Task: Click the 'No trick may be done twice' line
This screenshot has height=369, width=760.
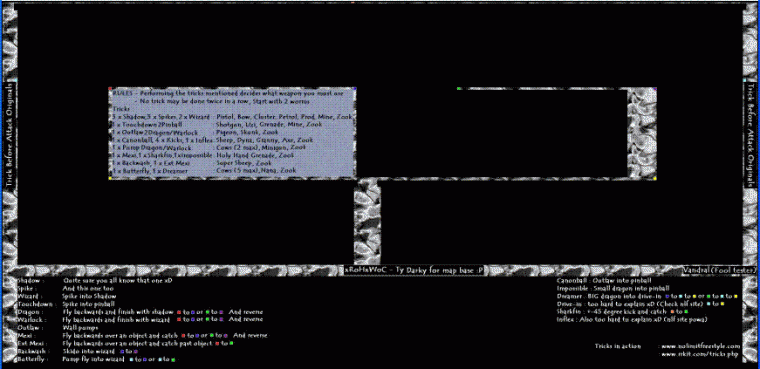Action: tap(222, 101)
